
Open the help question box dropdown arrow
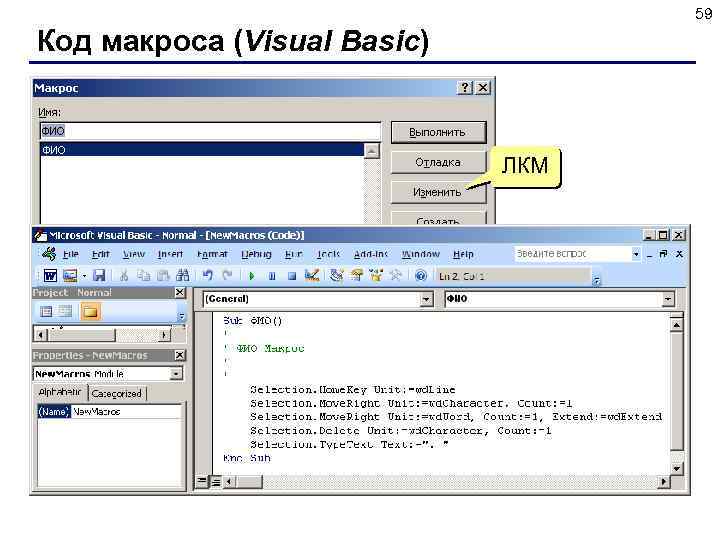[x=636, y=253]
